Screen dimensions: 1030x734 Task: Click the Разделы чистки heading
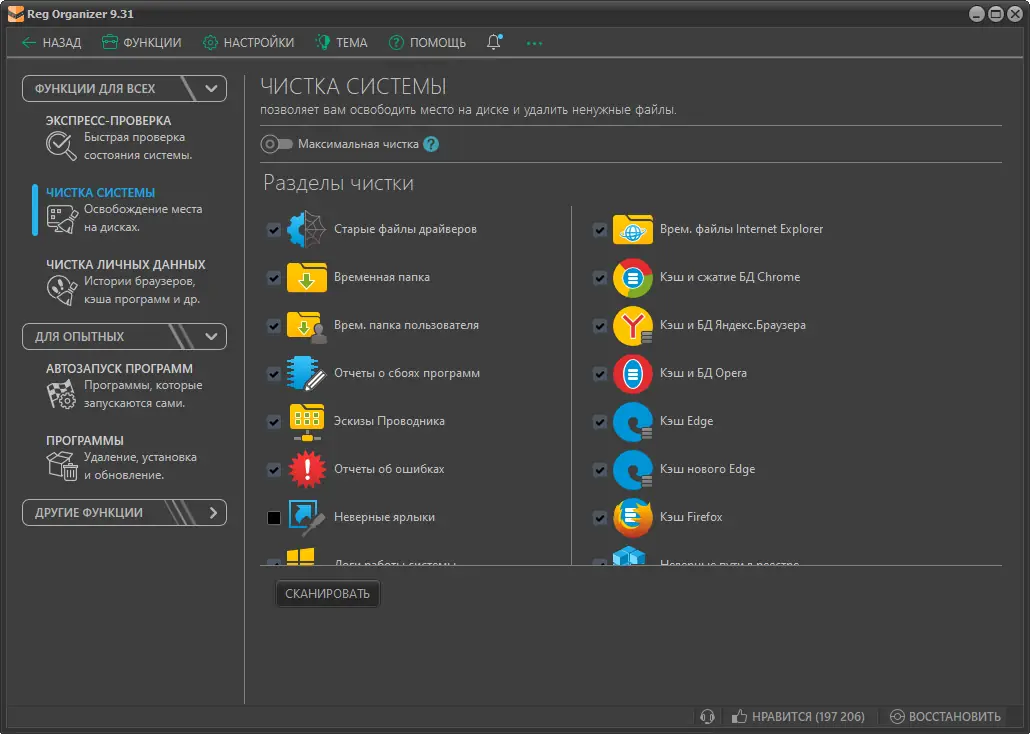338,183
